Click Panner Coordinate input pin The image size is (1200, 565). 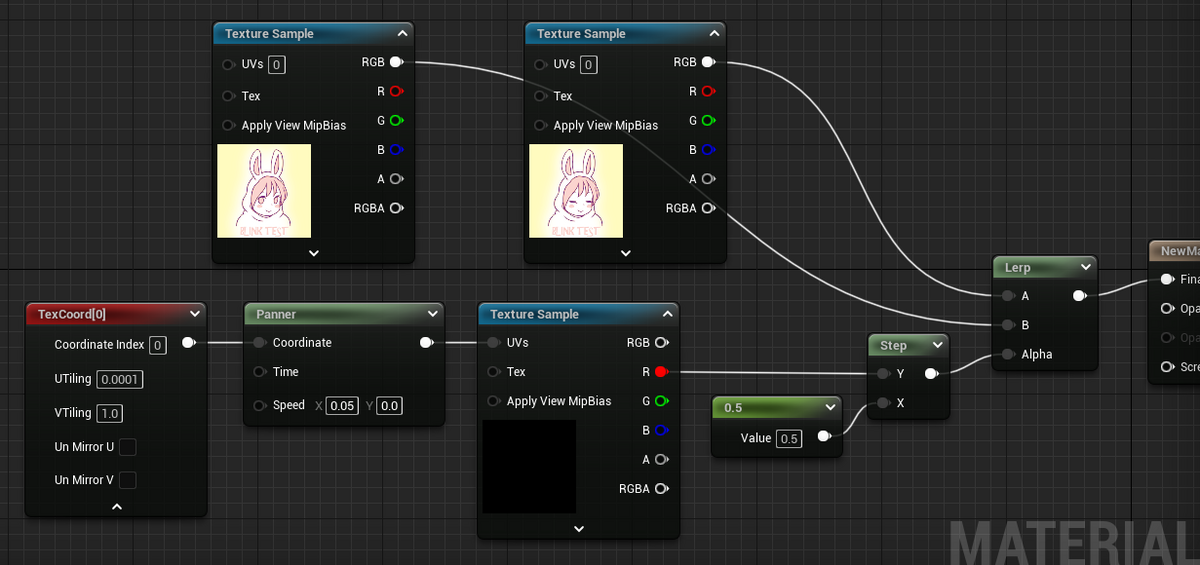pos(259,343)
